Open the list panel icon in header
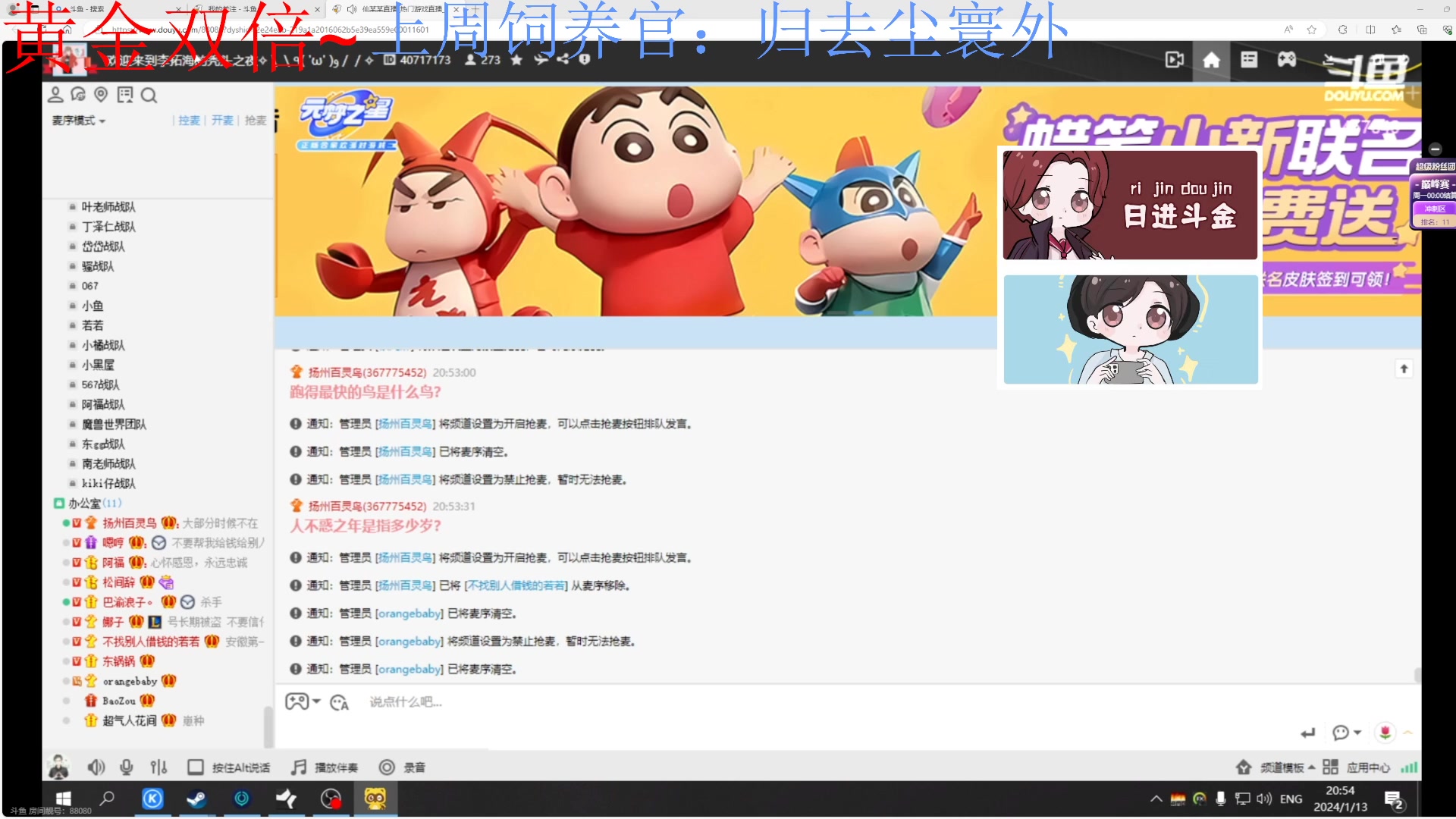Image resolution: width=1456 pixels, height=819 pixels. tap(1249, 59)
